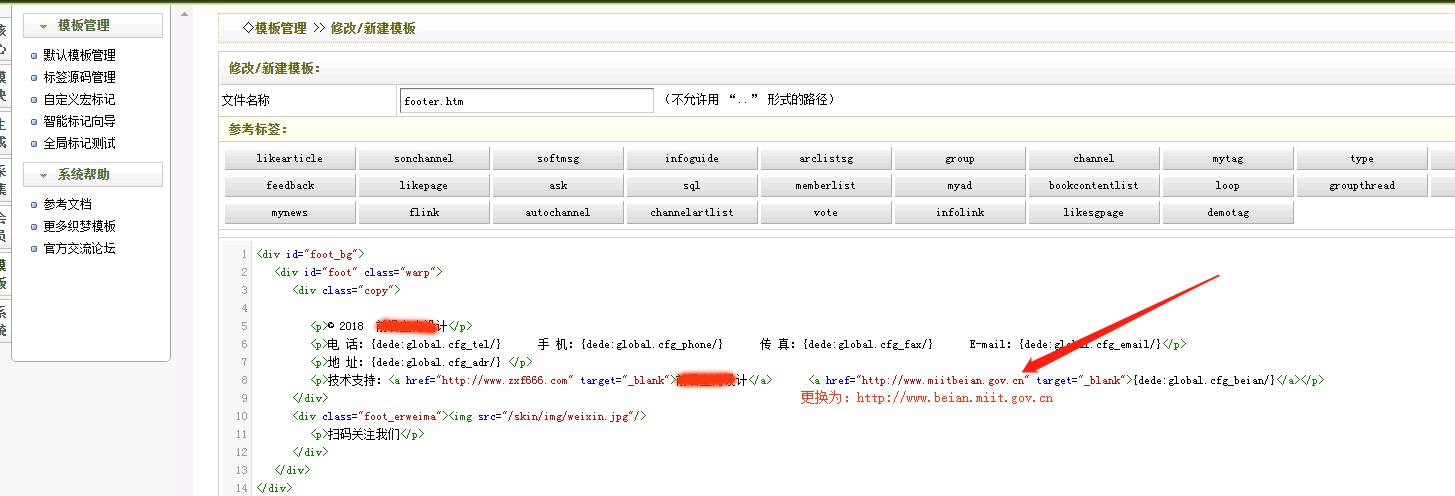Insert the likearticle reference tag
Viewport: 1455px width, 496px height.
click(x=290, y=159)
